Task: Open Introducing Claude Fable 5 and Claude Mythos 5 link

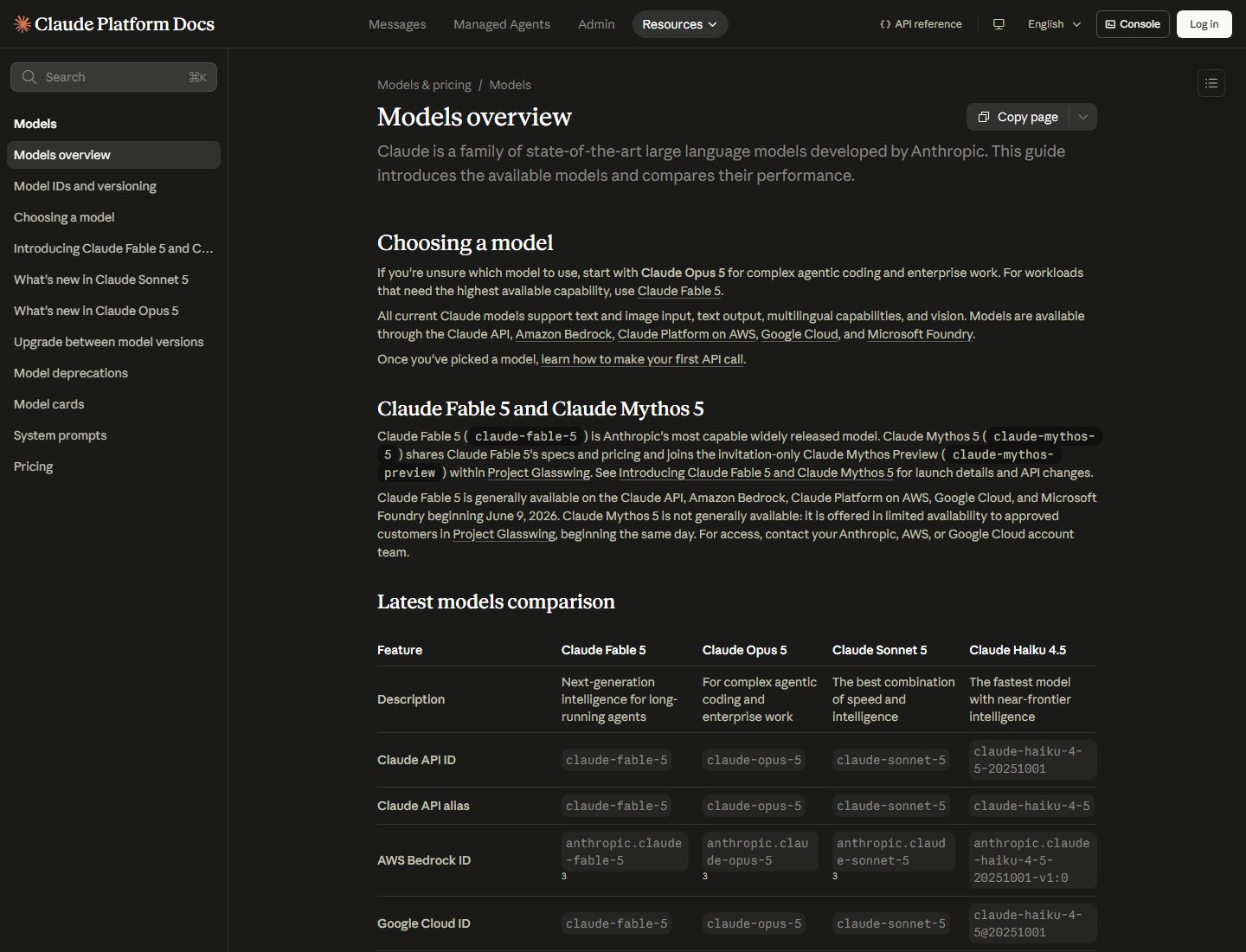Action: 756,473
